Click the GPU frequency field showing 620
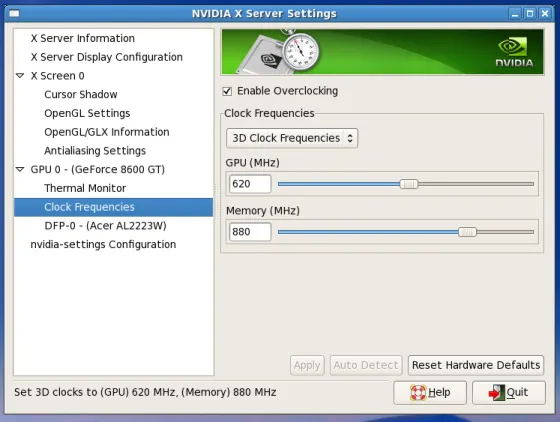This screenshot has height=422, width=560. point(250,184)
